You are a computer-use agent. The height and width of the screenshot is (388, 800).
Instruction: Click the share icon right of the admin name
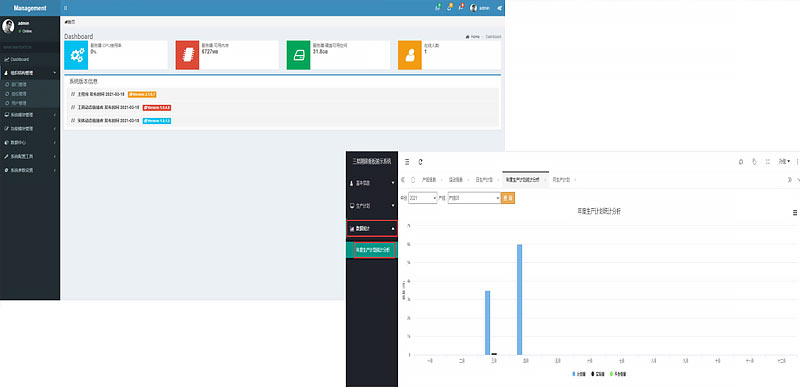click(499, 8)
